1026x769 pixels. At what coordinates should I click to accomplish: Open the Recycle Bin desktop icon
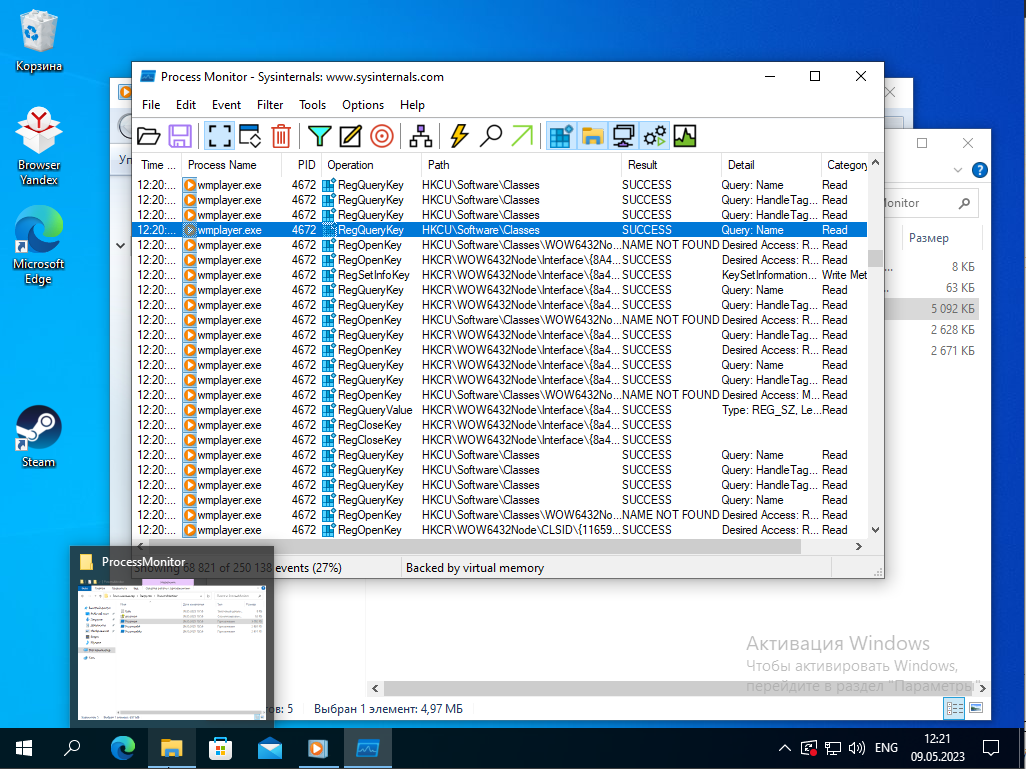point(39,41)
